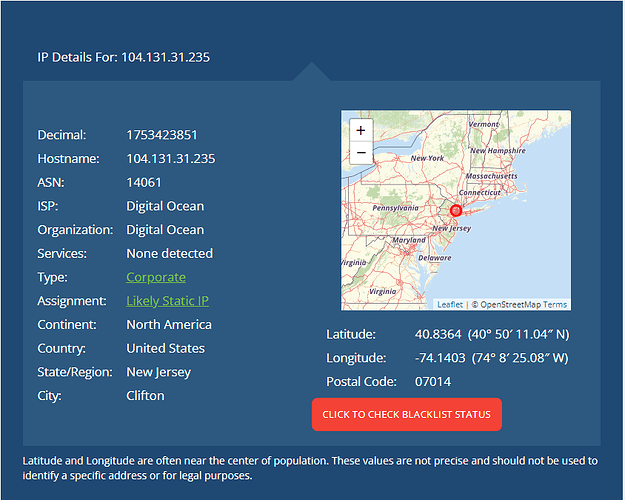
Task: Click the red location marker on the map
Action: 456,210
